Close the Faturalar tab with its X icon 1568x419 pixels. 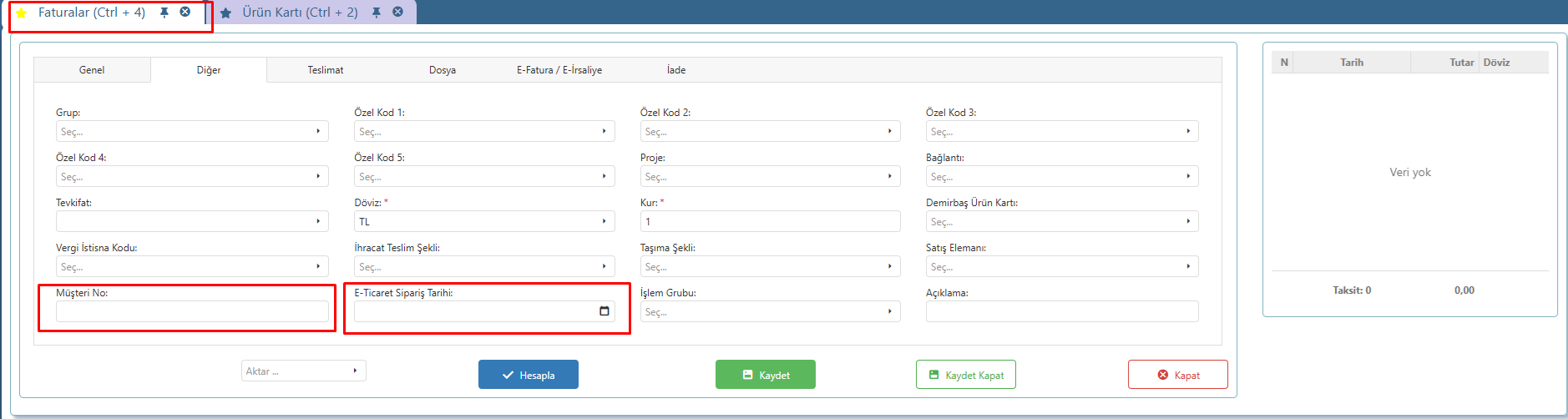pyautogui.click(x=185, y=12)
